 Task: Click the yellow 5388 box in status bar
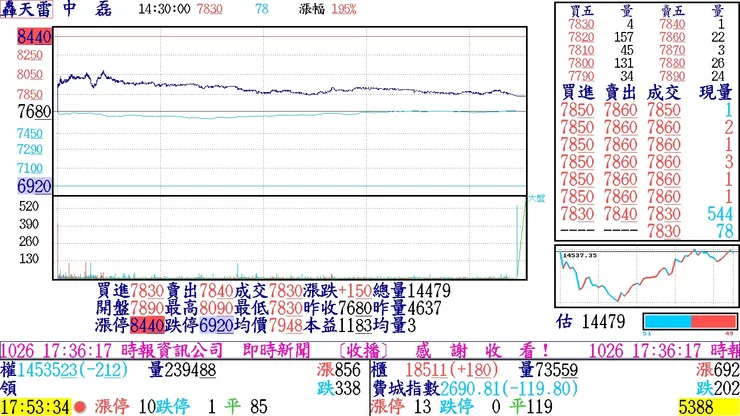click(x=708, y=407)
